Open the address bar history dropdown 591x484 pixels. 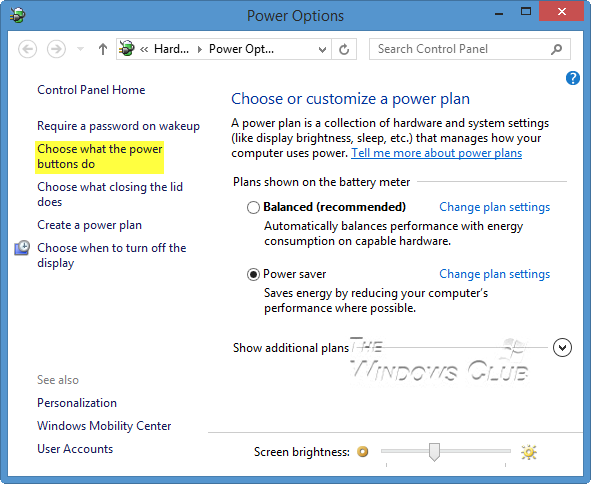[322, 49]
